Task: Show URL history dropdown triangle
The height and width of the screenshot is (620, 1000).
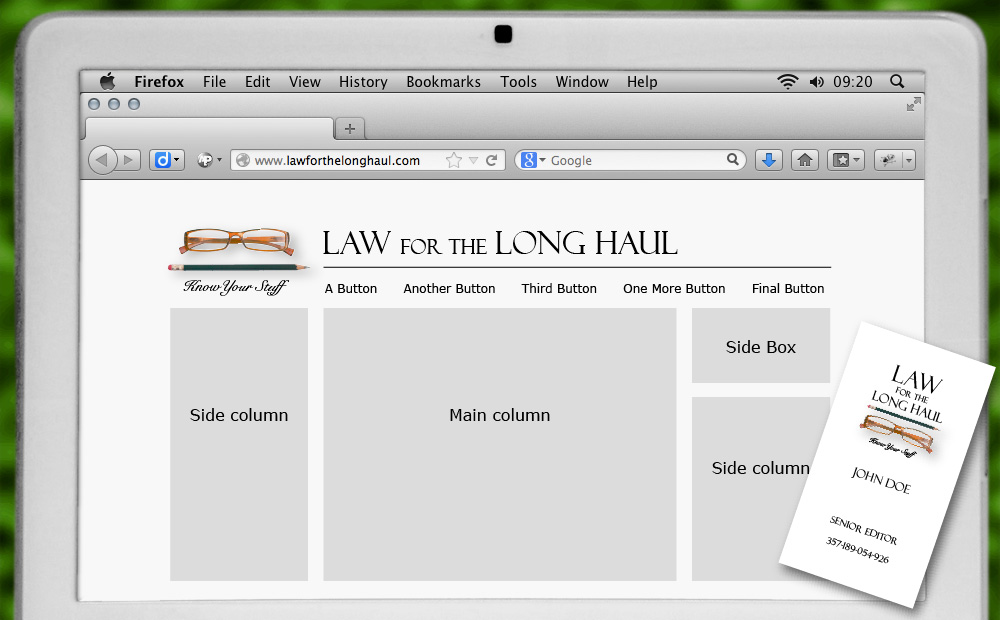Action: [x=473, y=161]
